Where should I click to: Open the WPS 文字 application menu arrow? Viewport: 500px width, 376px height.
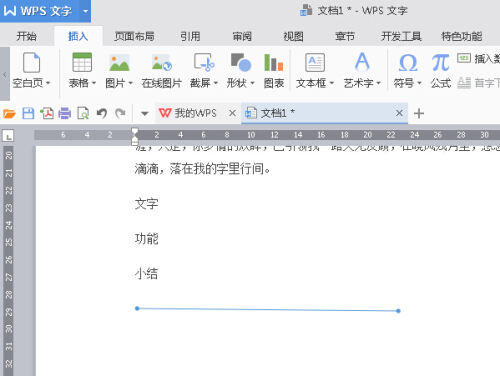85,11
